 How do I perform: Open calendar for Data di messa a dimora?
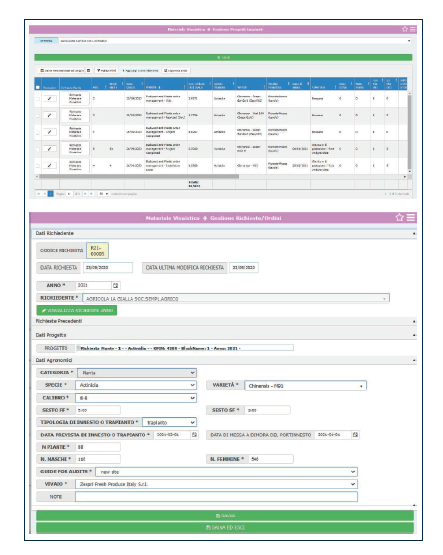[355, 435]
